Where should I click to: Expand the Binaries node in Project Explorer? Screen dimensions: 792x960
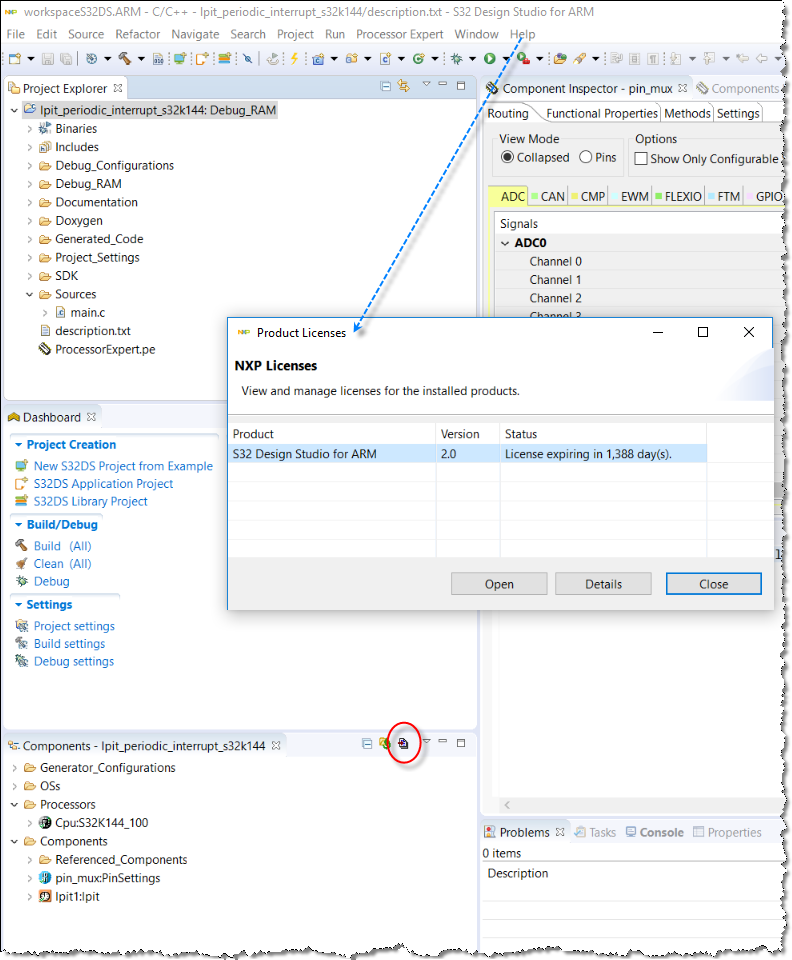[29, 129]
